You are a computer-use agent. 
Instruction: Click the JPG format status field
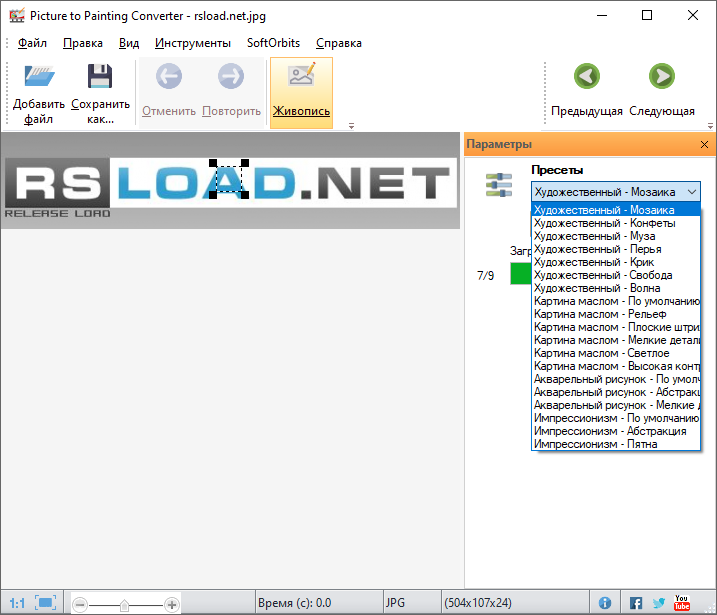[411, 603]
